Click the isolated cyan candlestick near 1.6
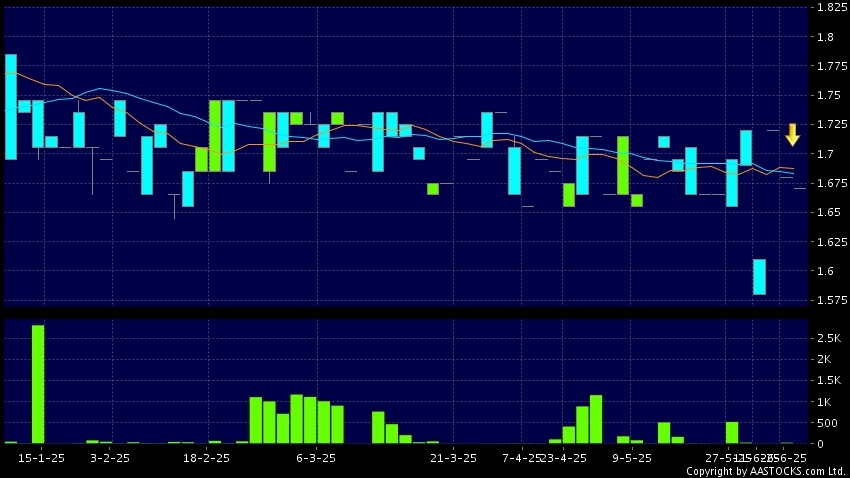Viewport: 850px width, 478px height. pyautogui.click(x=759, y=277)
